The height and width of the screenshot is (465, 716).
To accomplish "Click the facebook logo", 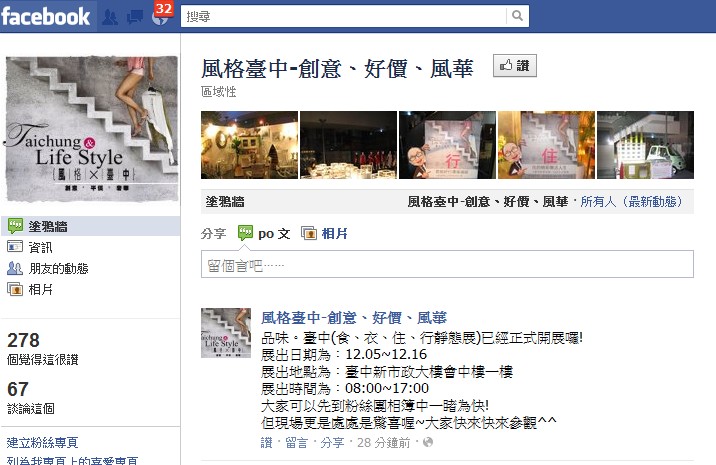I will coord(45,16).
